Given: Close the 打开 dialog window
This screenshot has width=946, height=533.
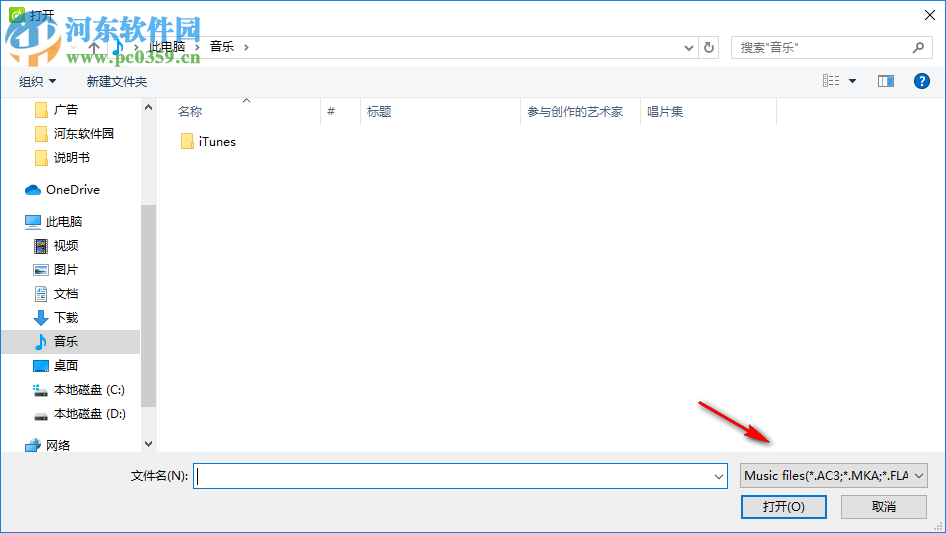Looking at the screenshot, I should [x=930, y=15].
